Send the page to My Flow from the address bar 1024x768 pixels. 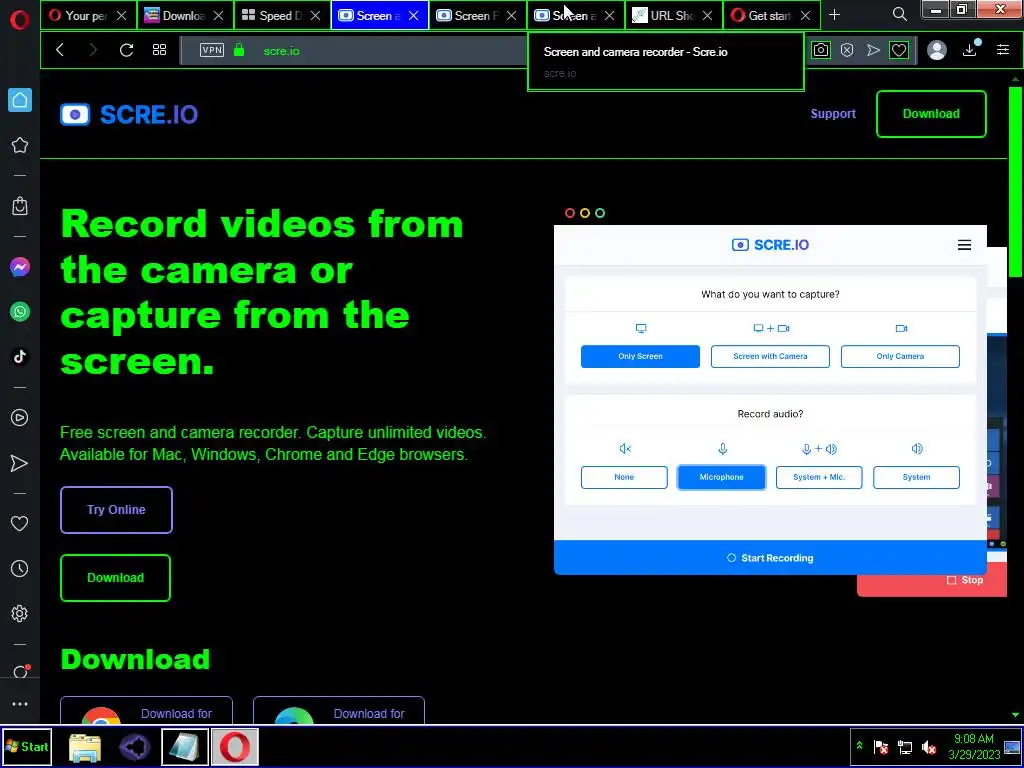pos(873,50)
